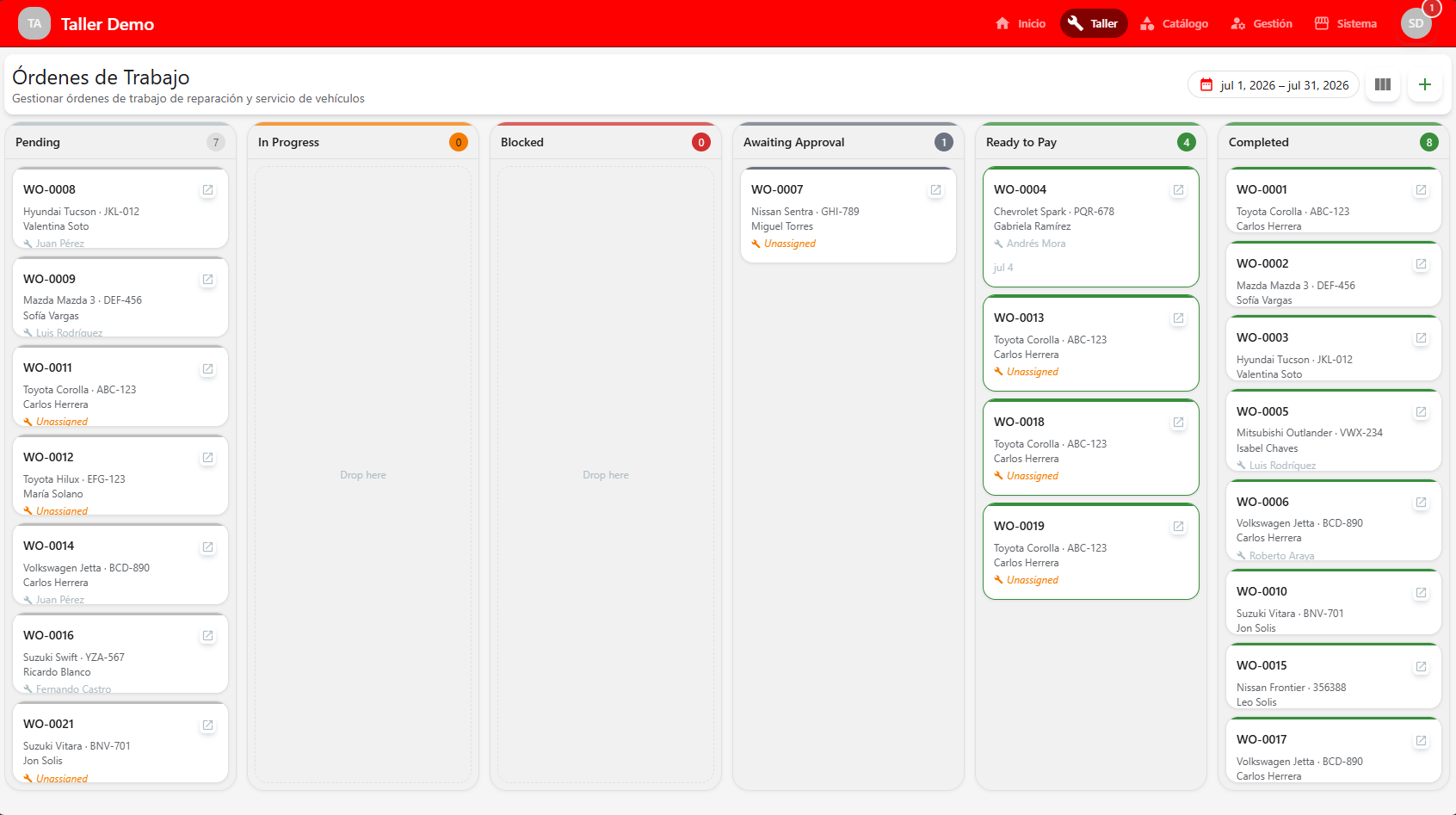Select the Taller navigation item

(x=1094, y=23)
